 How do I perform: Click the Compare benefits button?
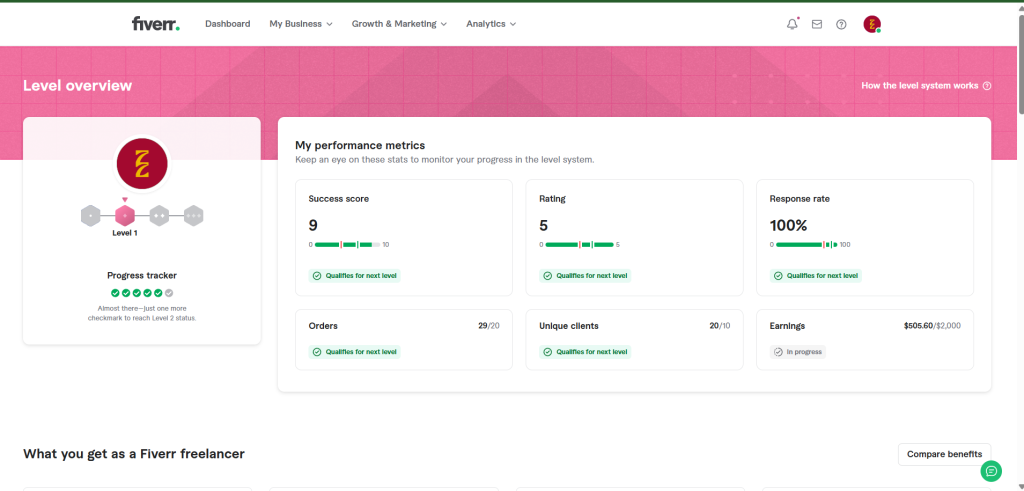pos(944,454)
